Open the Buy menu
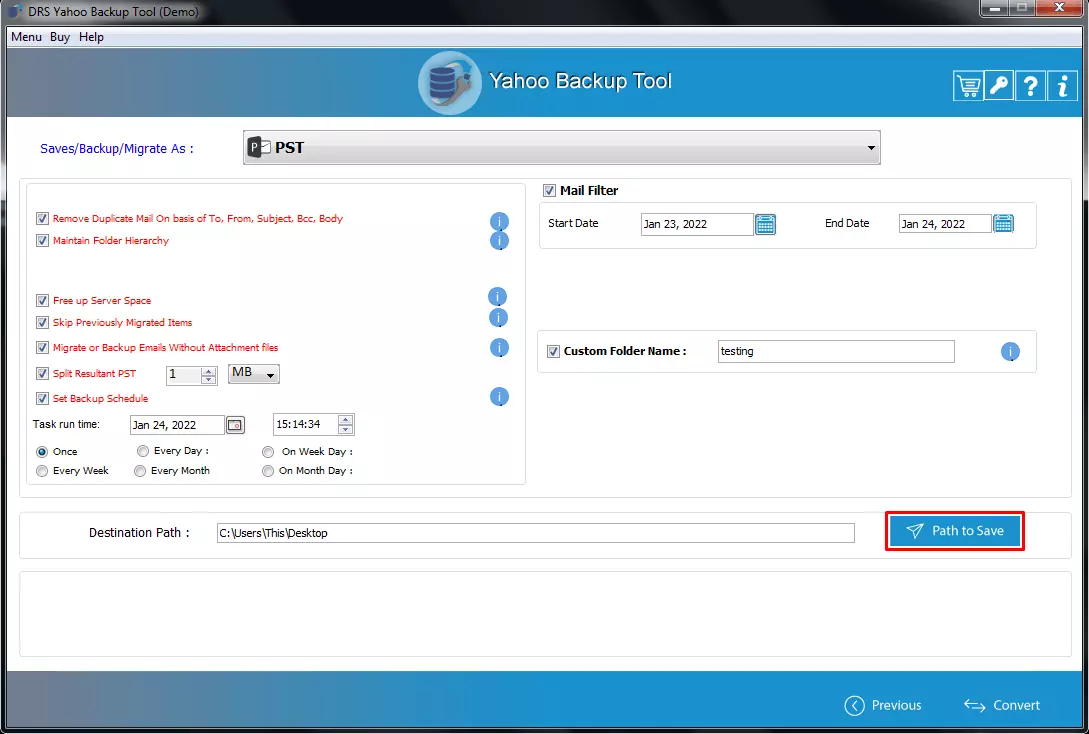The image size is (1089, 734). tap(60, 37)
